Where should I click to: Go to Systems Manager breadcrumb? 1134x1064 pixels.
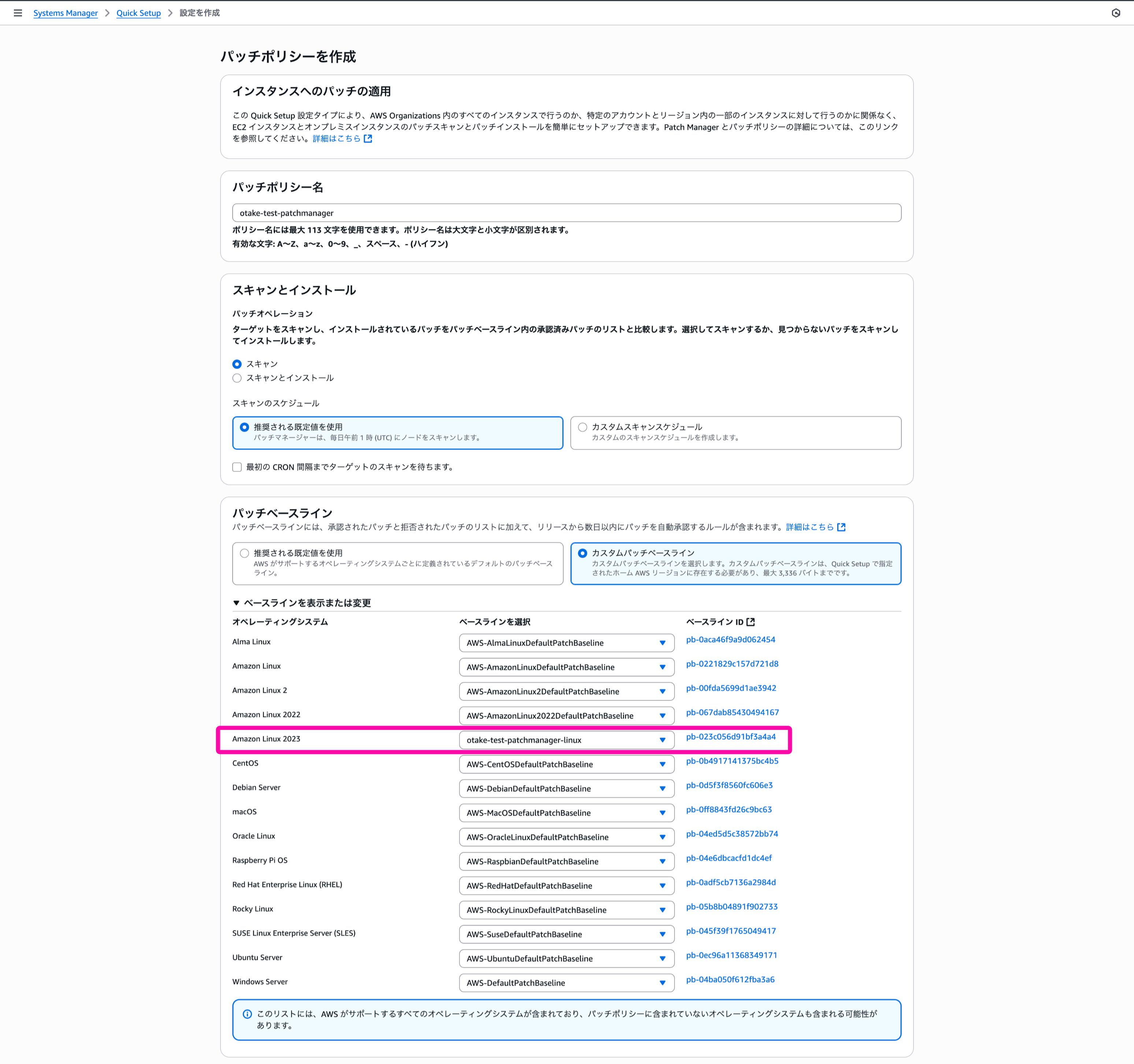[66, 12]
